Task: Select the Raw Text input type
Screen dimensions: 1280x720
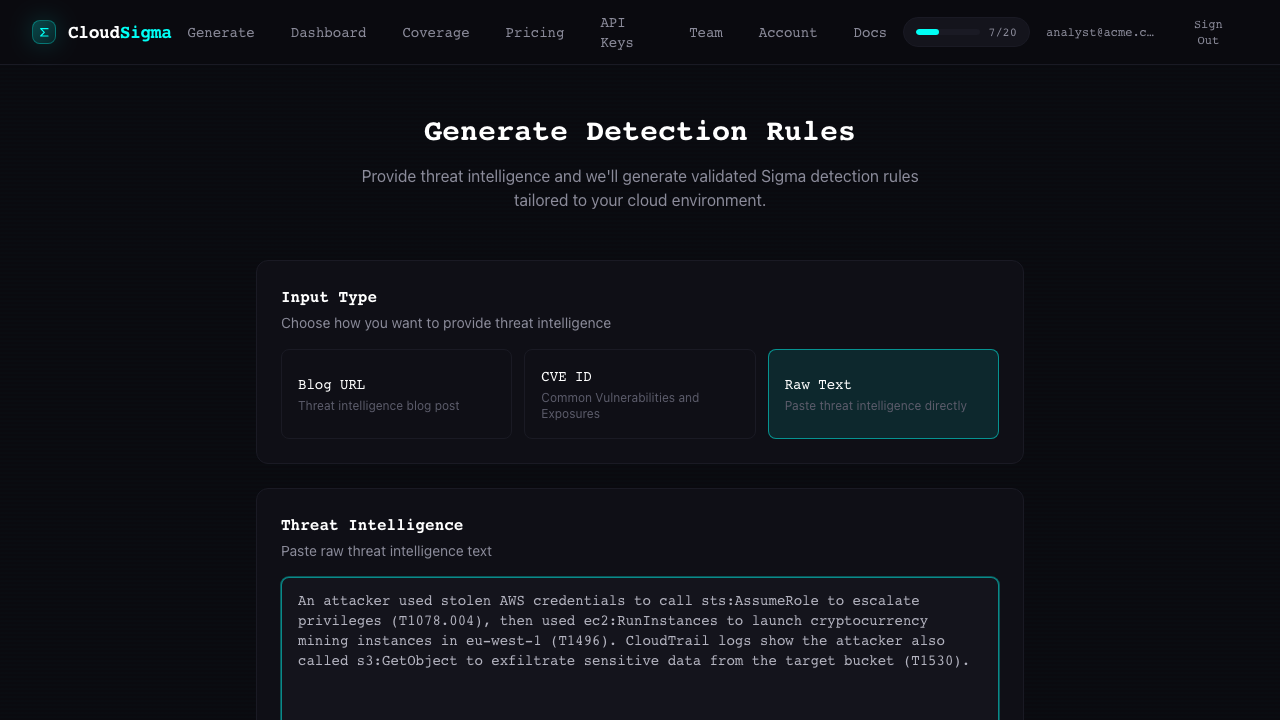Action: point(883,394)
